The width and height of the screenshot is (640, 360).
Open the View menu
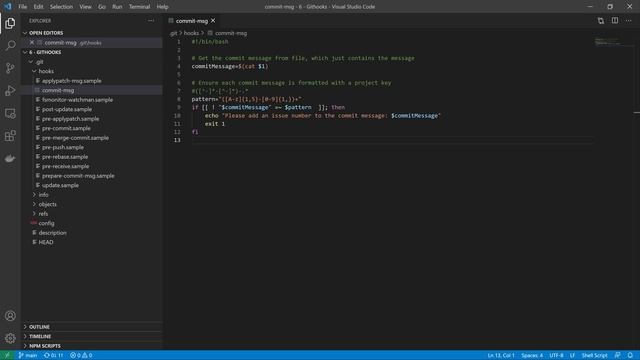click(85, 7)
